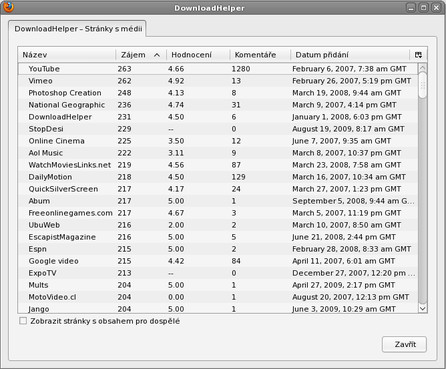Select the YouTube row
This screenshot has height=369, width=446.
click(218, 69)
